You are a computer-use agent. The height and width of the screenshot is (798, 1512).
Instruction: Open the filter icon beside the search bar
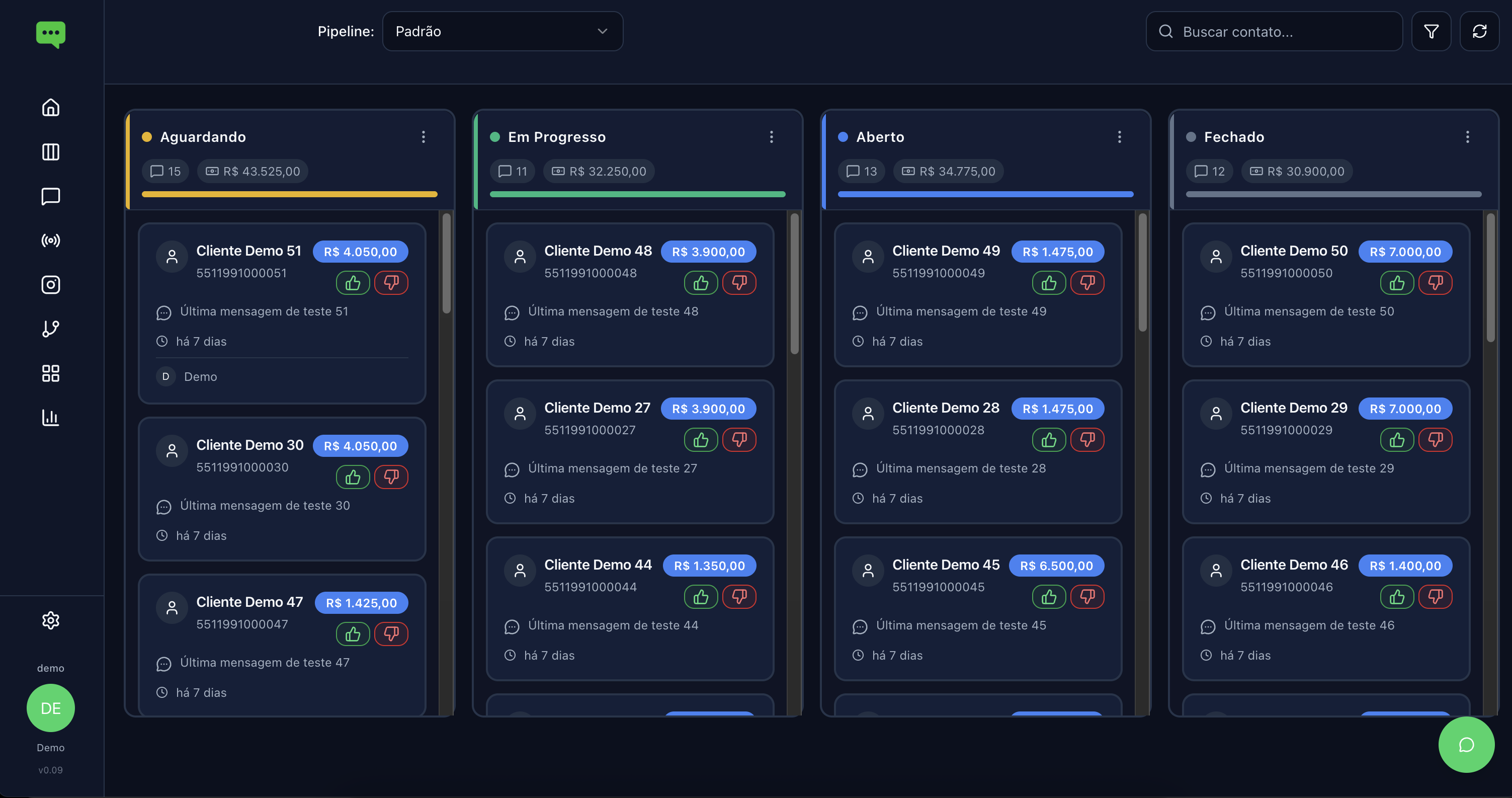[1432, 31]
